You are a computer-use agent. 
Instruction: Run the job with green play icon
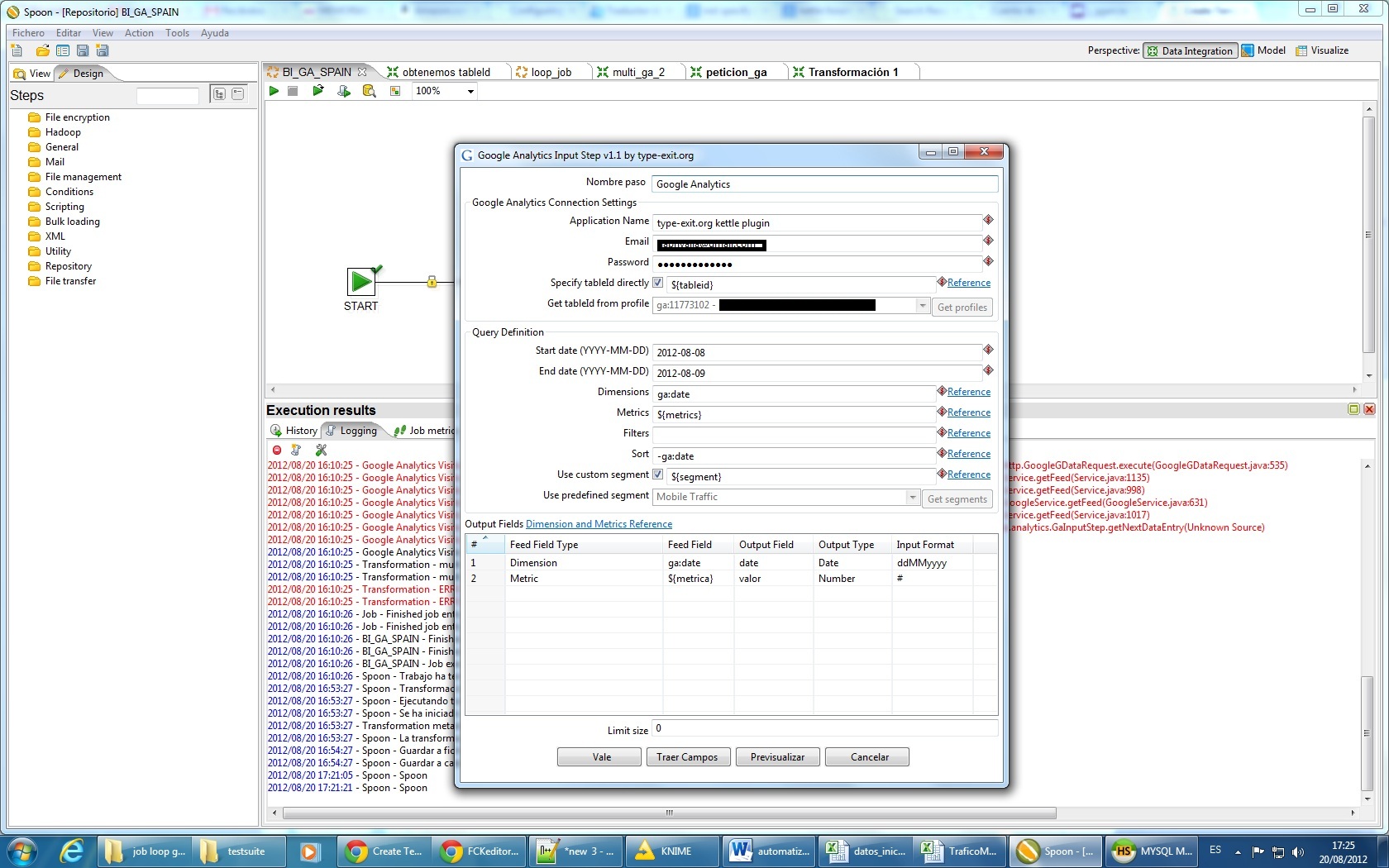tap(274, 91)
